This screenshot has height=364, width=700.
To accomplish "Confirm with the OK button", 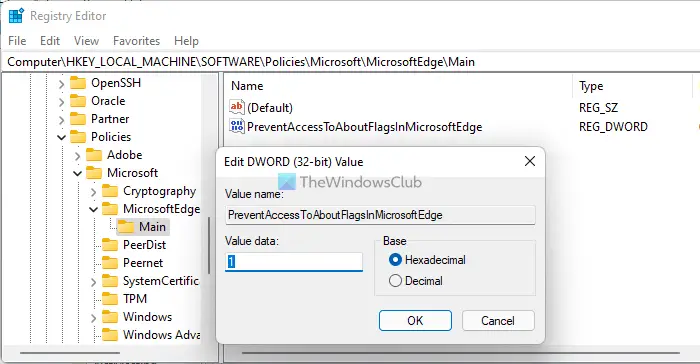I will 415,321.
